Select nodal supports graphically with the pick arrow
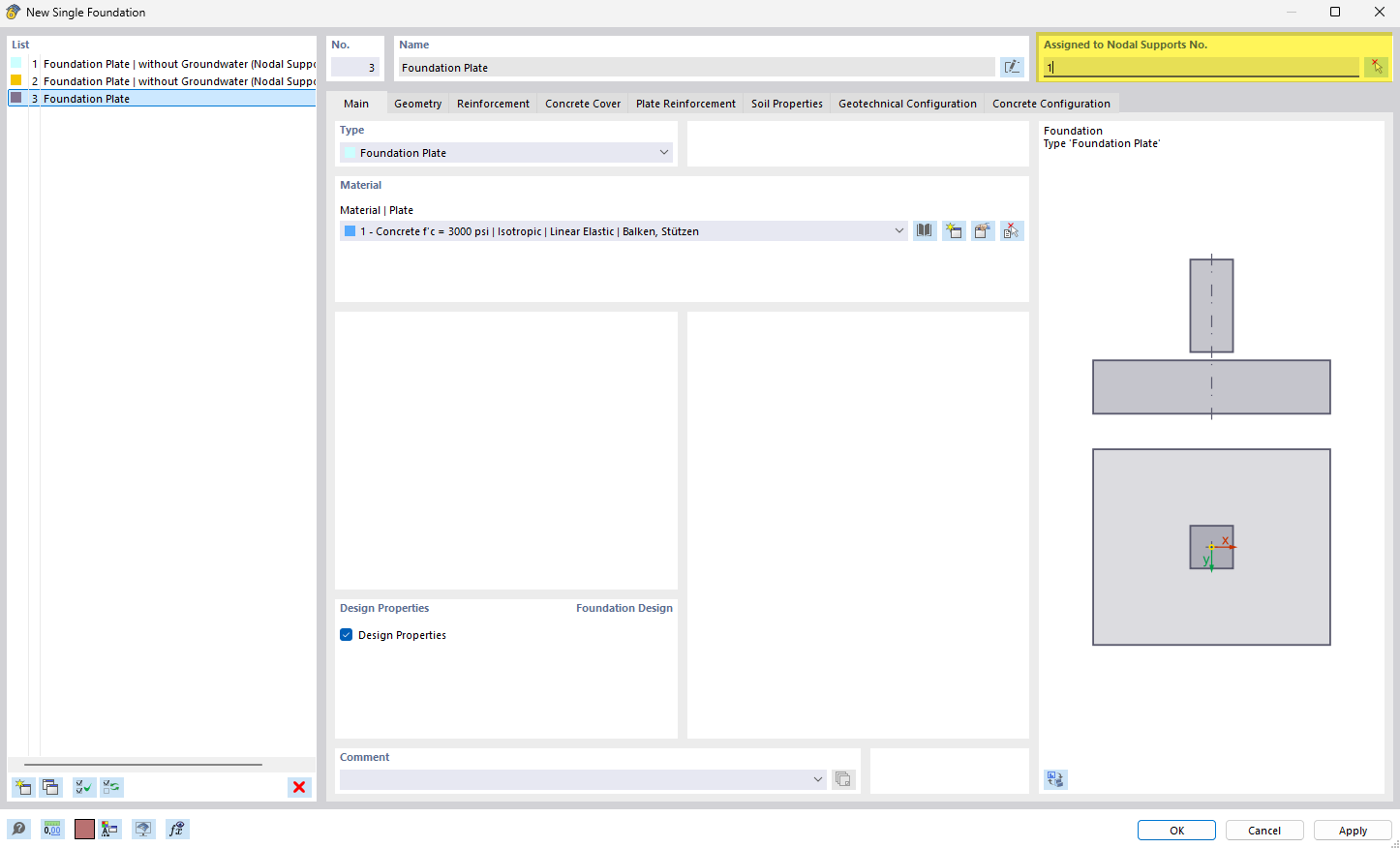Viewport: 1400px width, 848px height. pyautogui.click(x=1376, y=67)
